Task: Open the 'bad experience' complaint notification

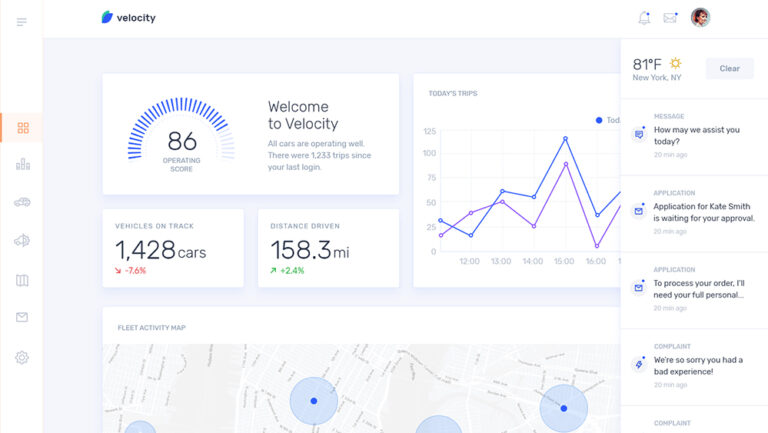Action: [x=694, y=365]
